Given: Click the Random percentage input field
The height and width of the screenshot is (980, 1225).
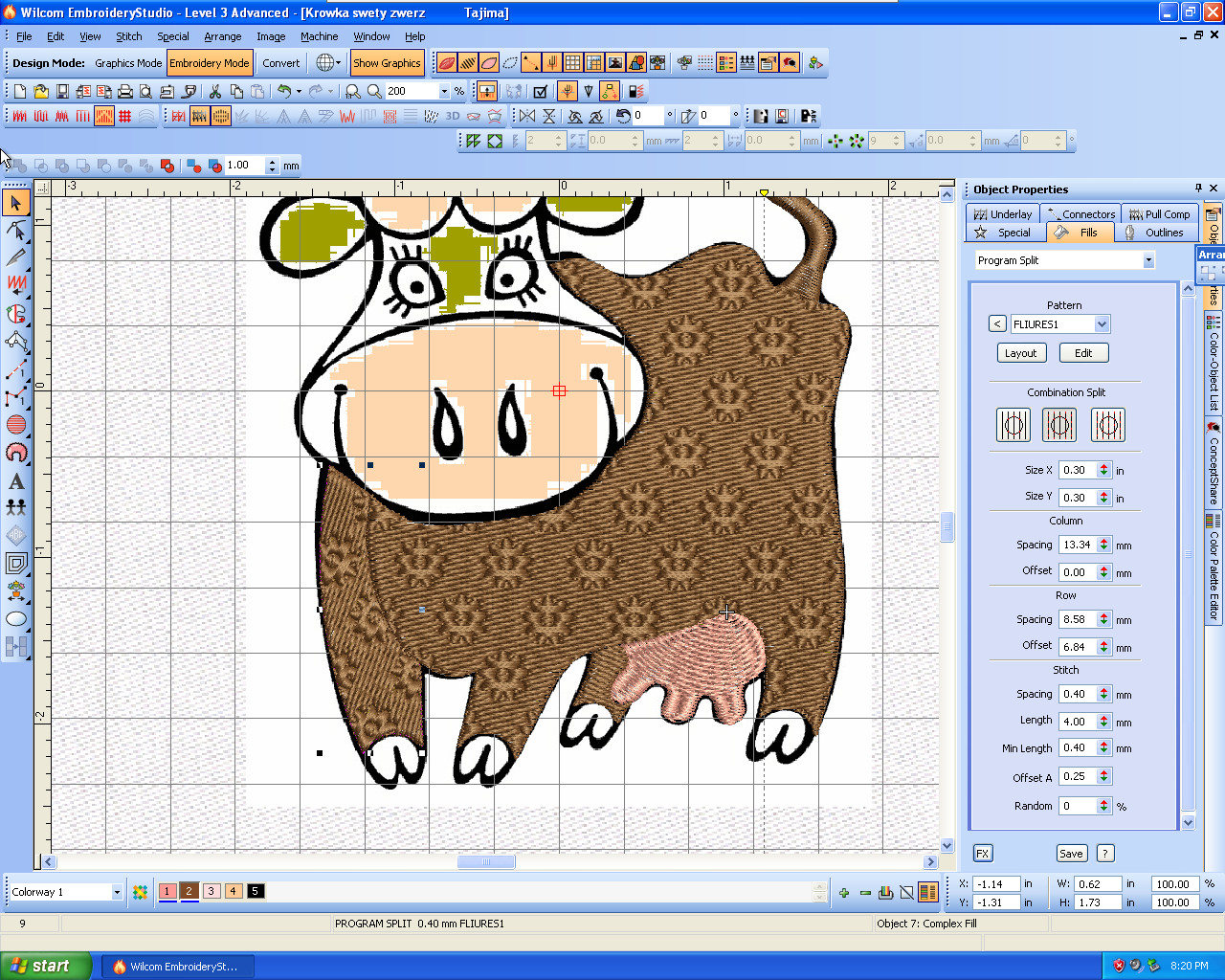Looking at the screenshot, I should pos(1078,806).
